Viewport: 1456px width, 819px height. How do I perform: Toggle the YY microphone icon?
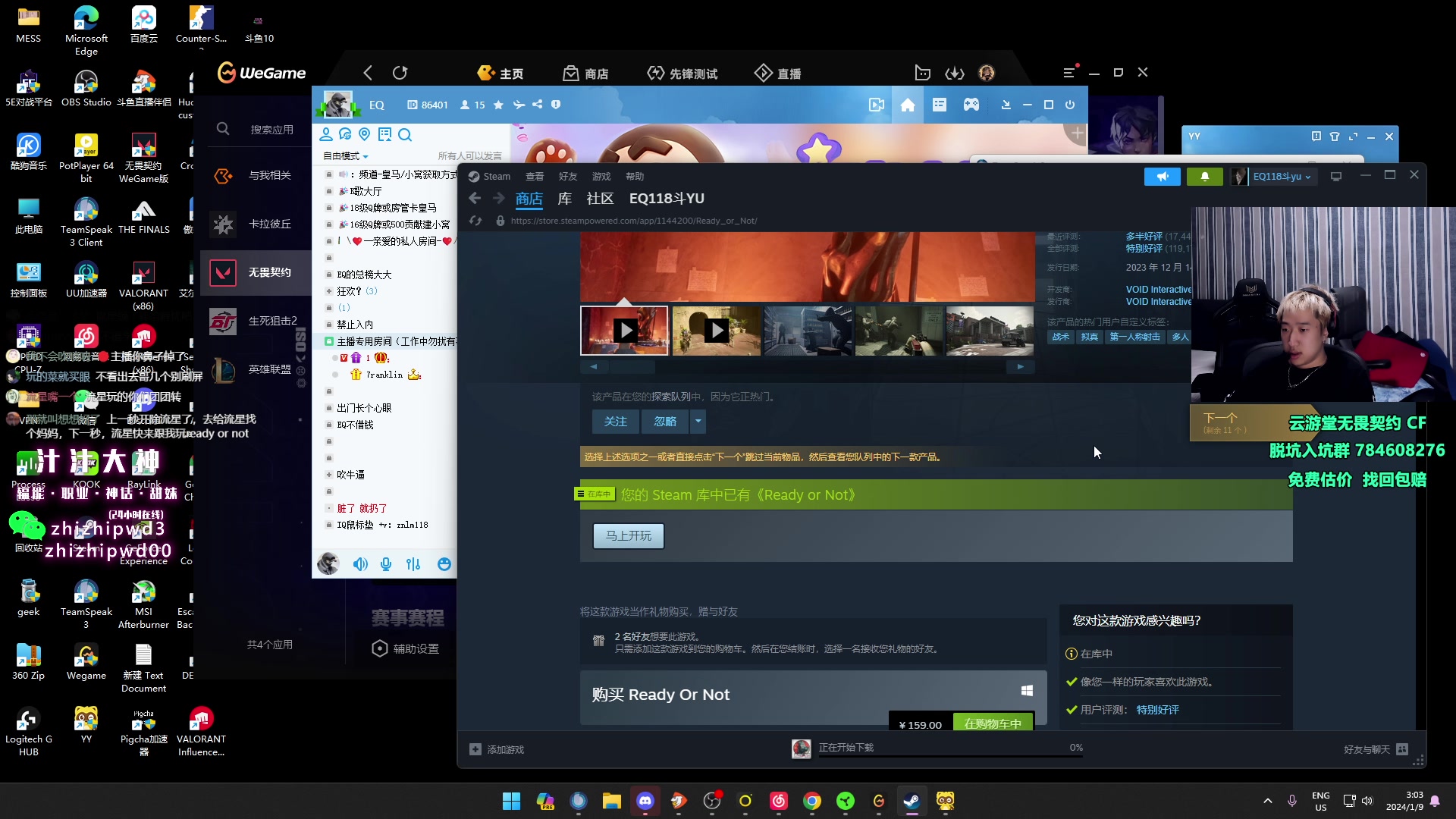(x=386, y=564)
